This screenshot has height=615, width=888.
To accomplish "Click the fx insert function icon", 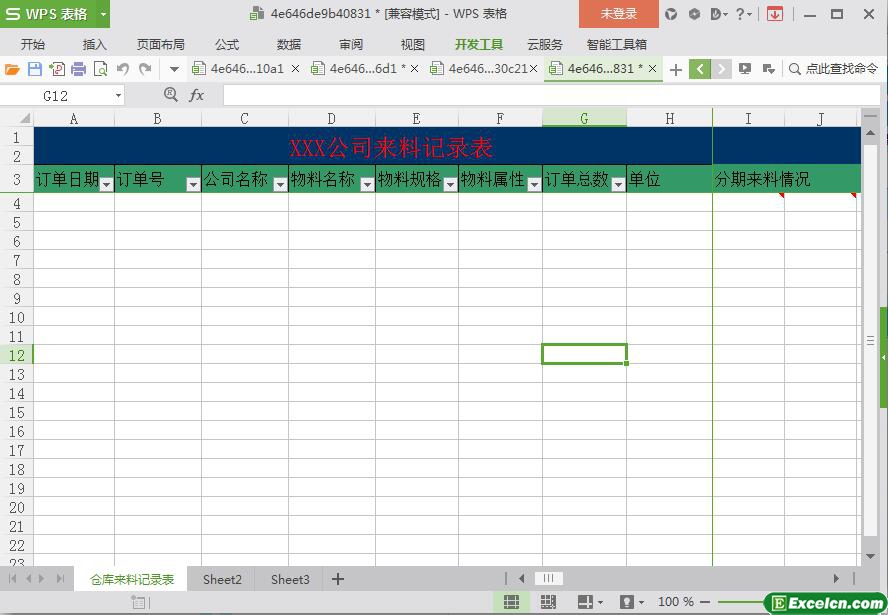I will [197, 95].
